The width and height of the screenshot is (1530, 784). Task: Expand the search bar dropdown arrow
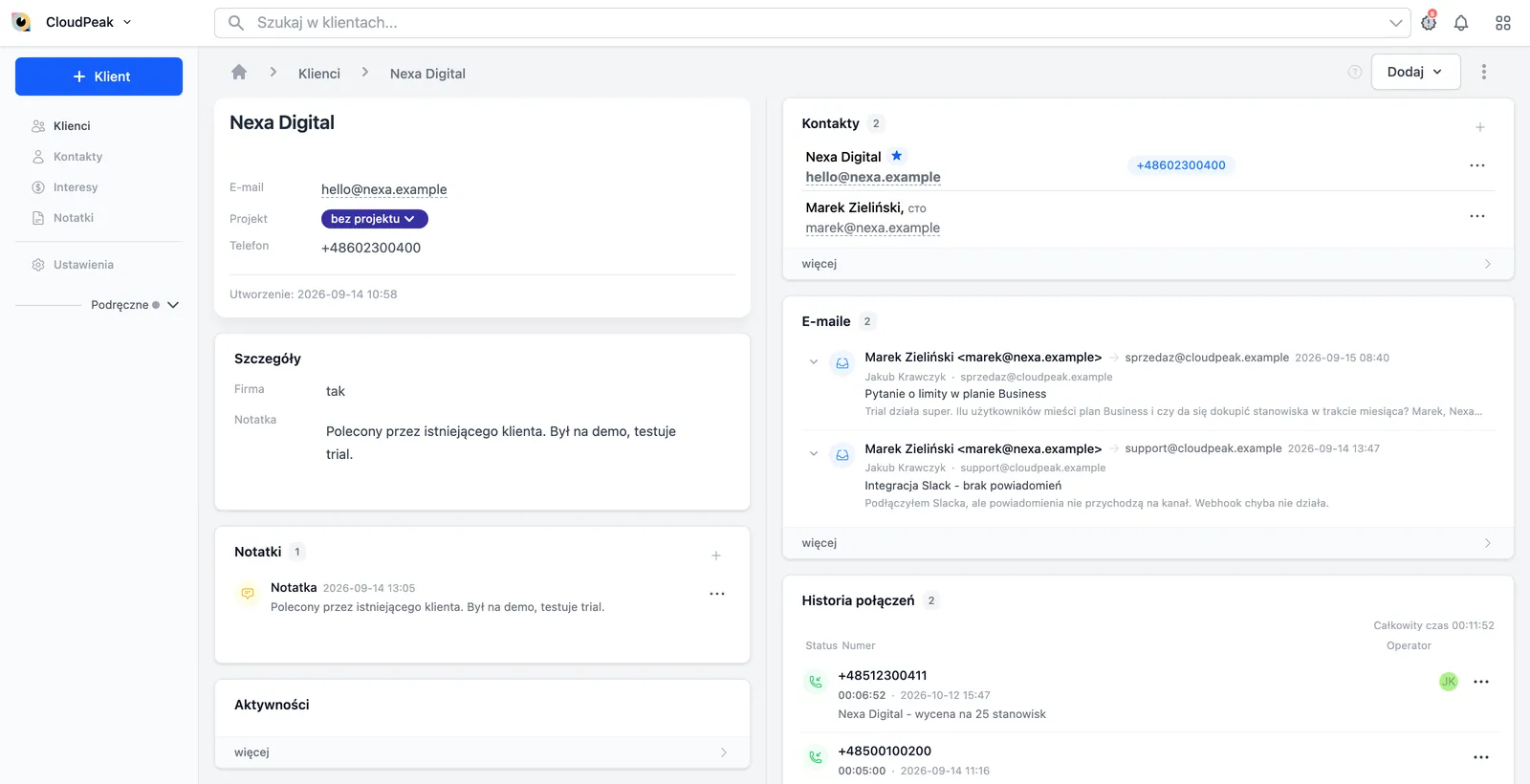[1396, 23]
